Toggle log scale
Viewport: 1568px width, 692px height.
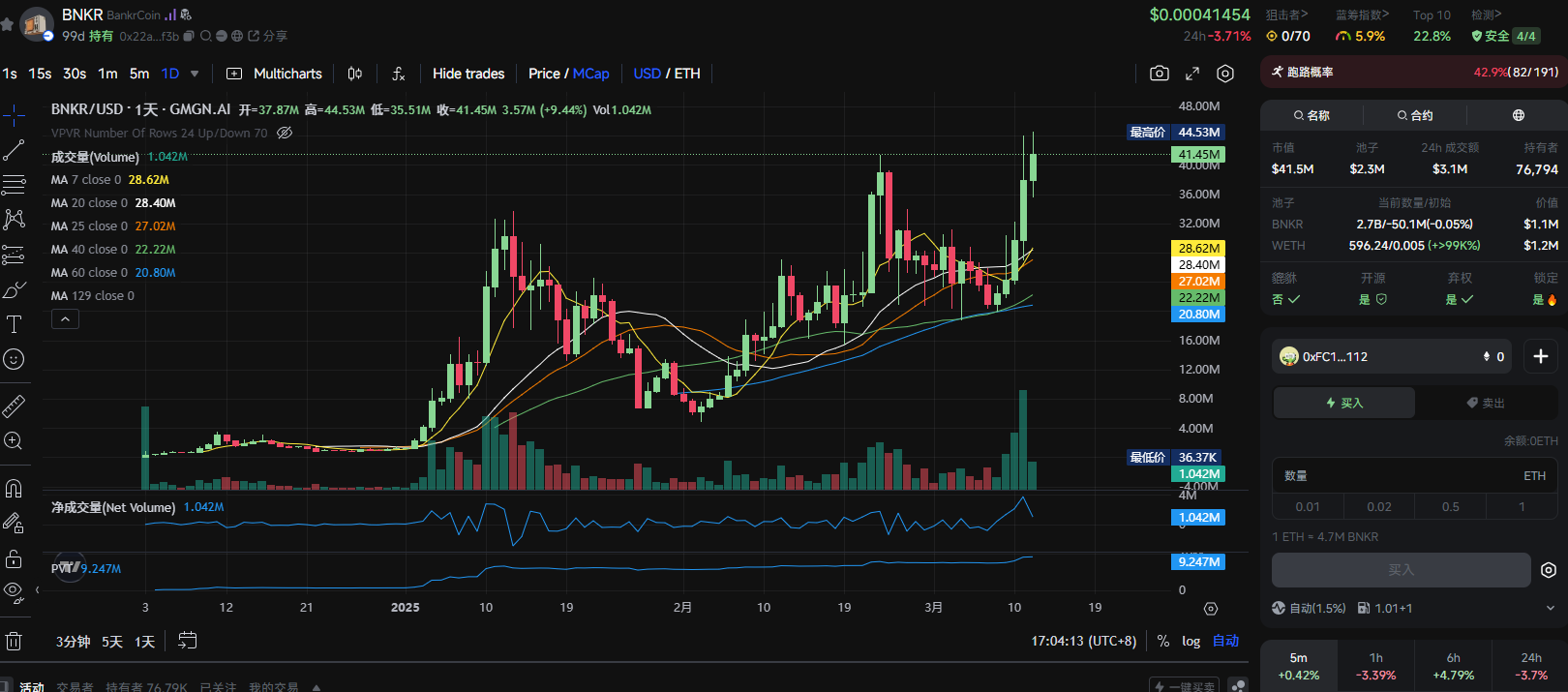[1191, 641]
